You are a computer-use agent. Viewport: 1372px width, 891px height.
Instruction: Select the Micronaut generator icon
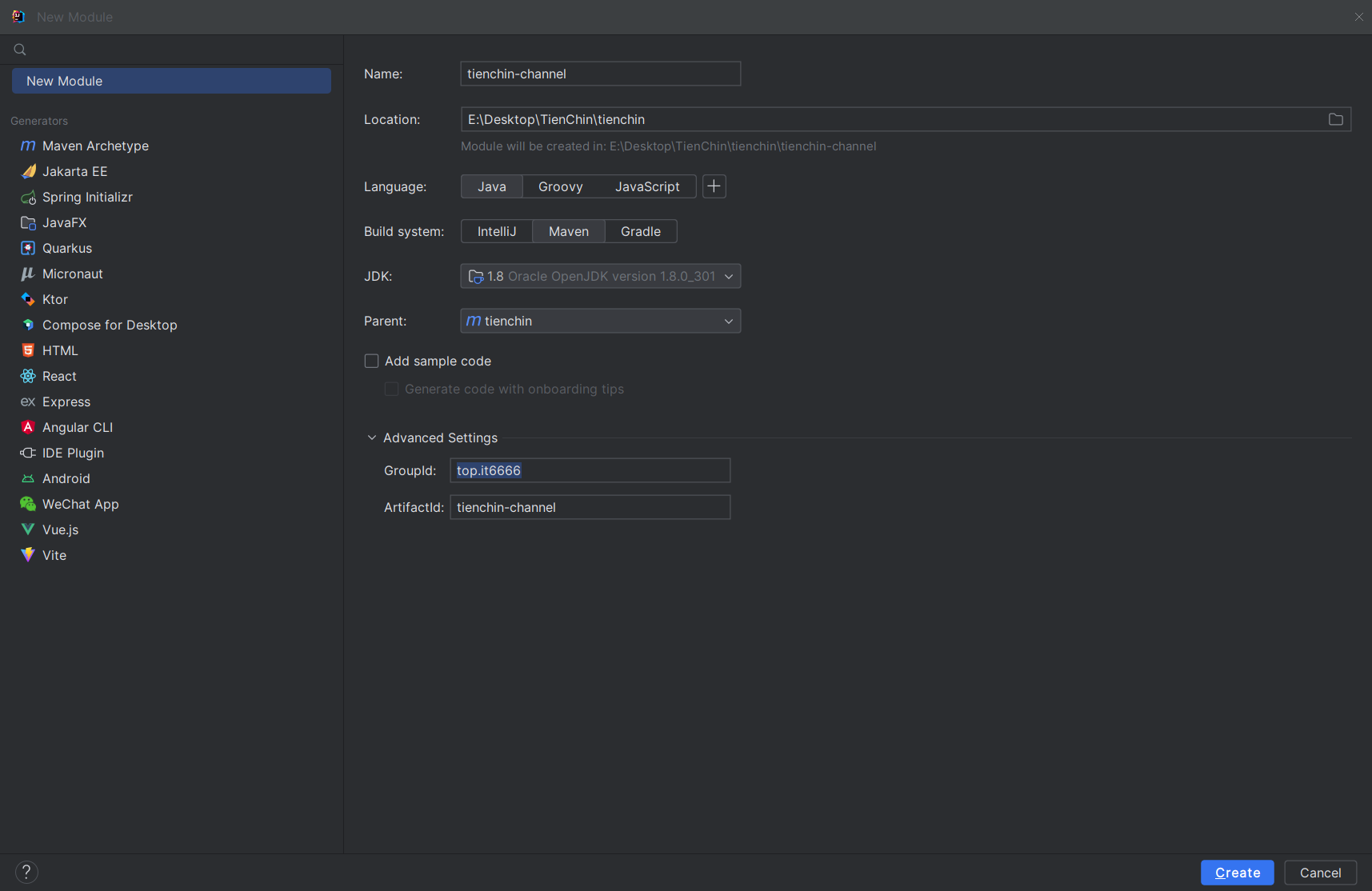[x=28, y=274]
